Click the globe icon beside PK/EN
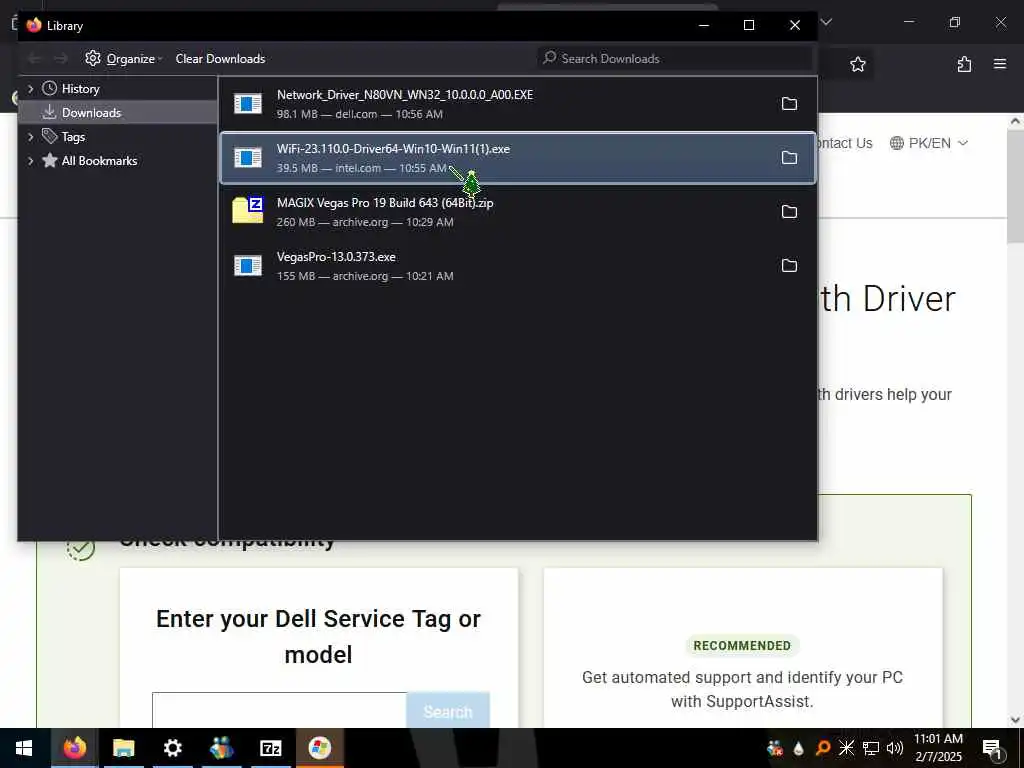 tap(897, 143)
